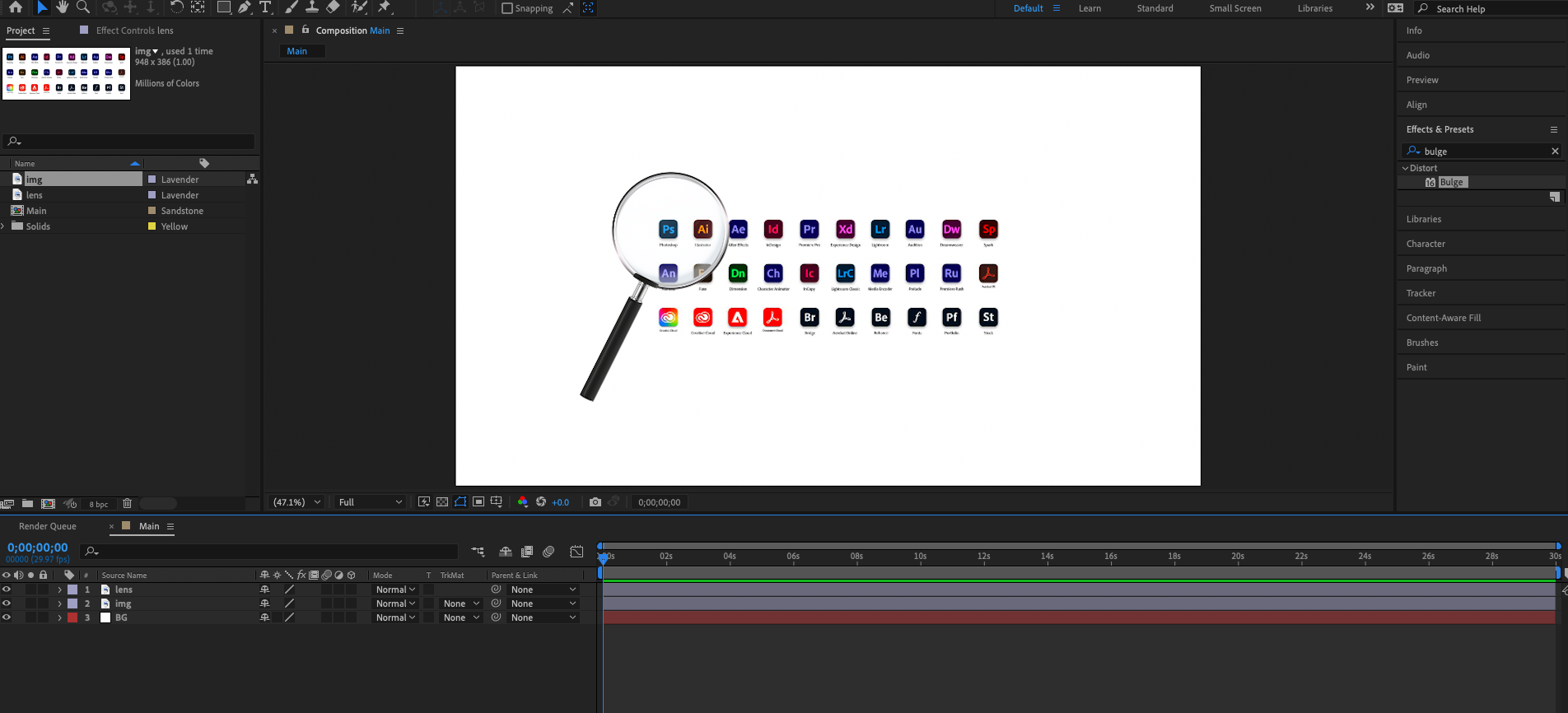Open the grid and guide options icon

pos(497,502)
